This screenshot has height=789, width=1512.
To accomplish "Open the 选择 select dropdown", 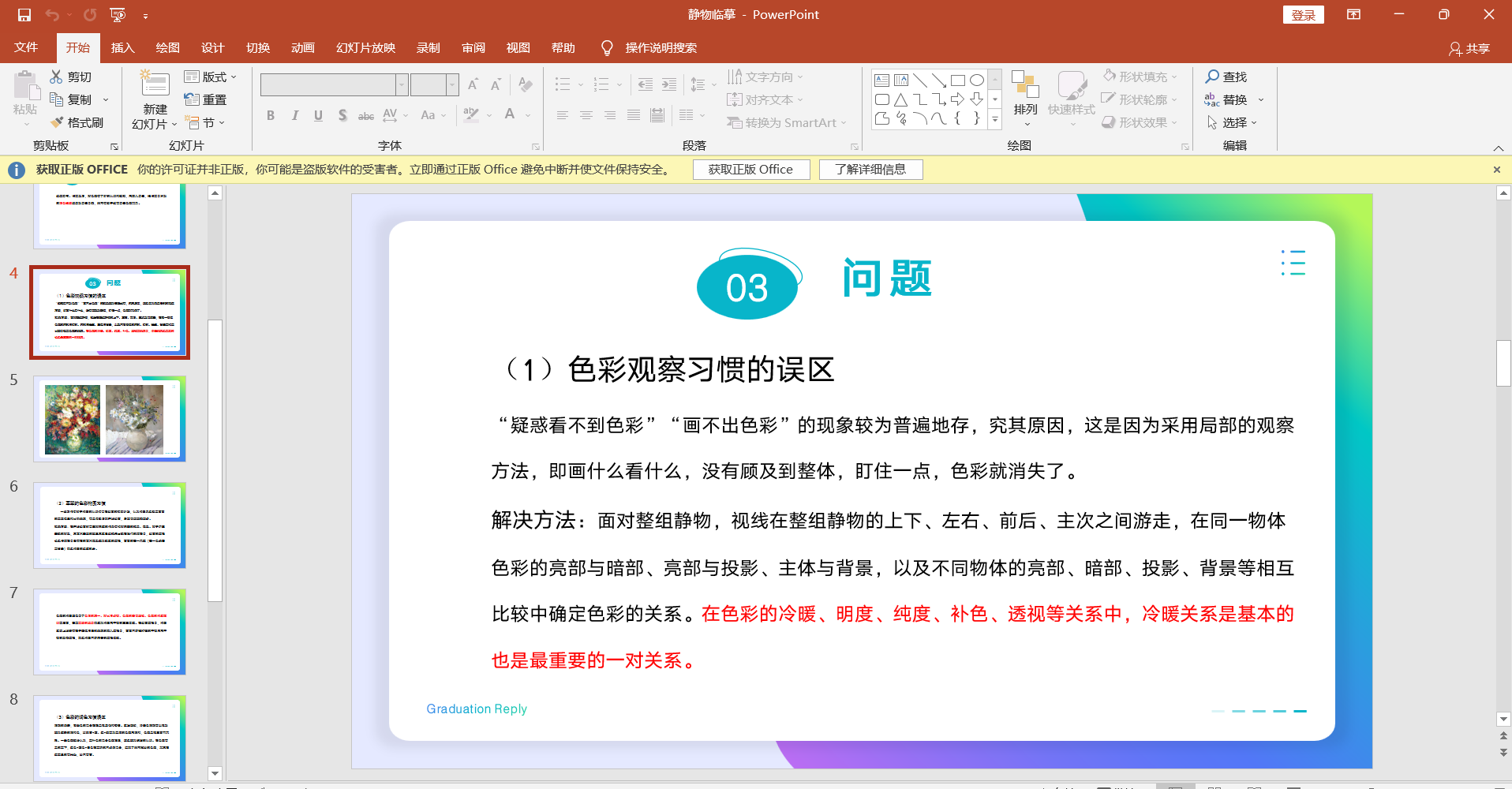I will point(1231,122).
